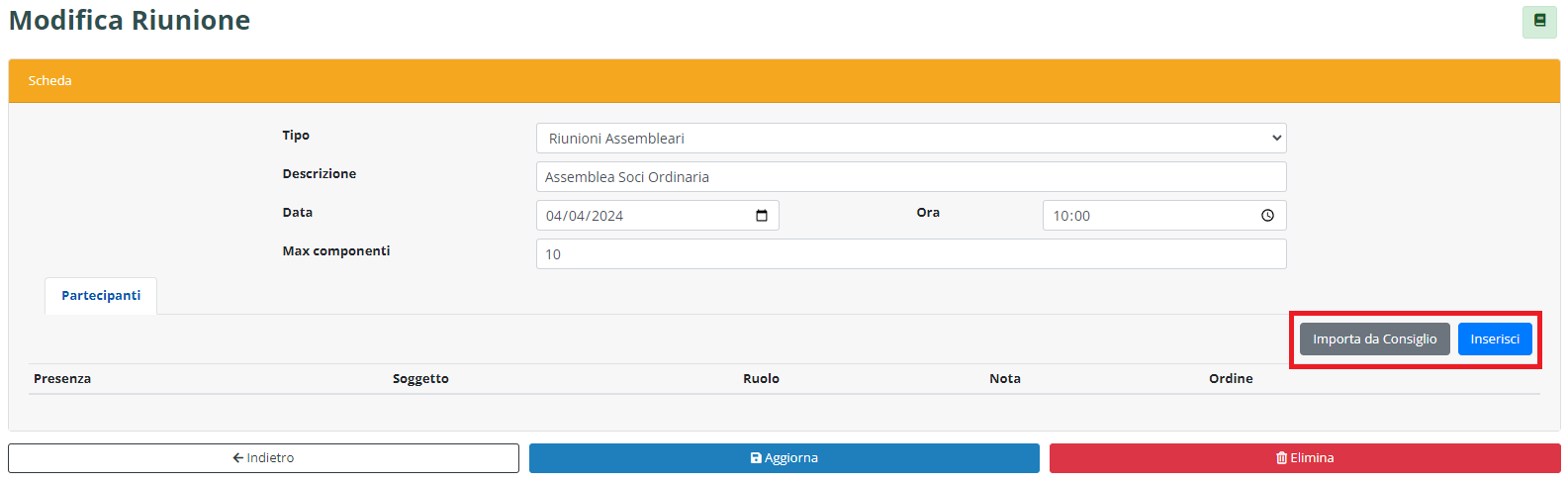
Task: Expand the Tipo dropdown list
Action: coord(910,139)
